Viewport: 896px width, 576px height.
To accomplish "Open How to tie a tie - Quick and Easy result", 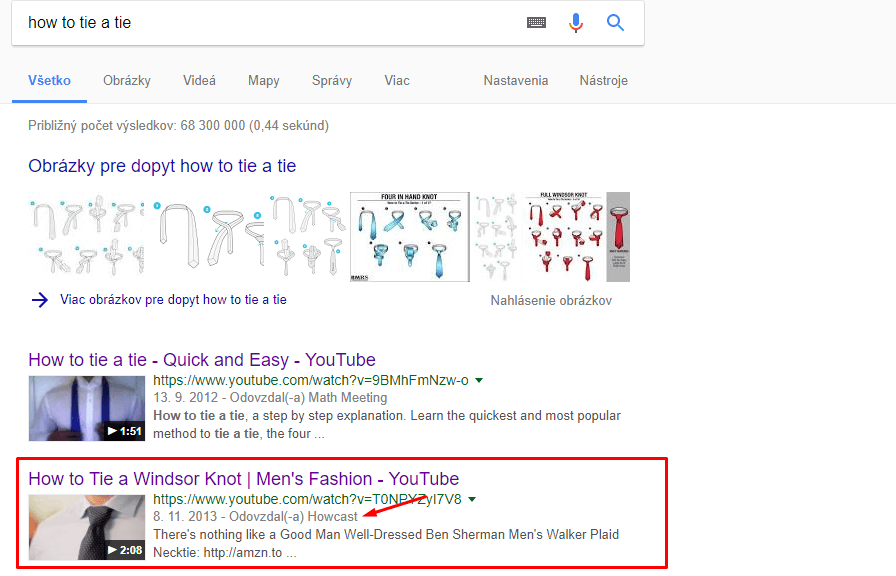I will pos(202,360).
